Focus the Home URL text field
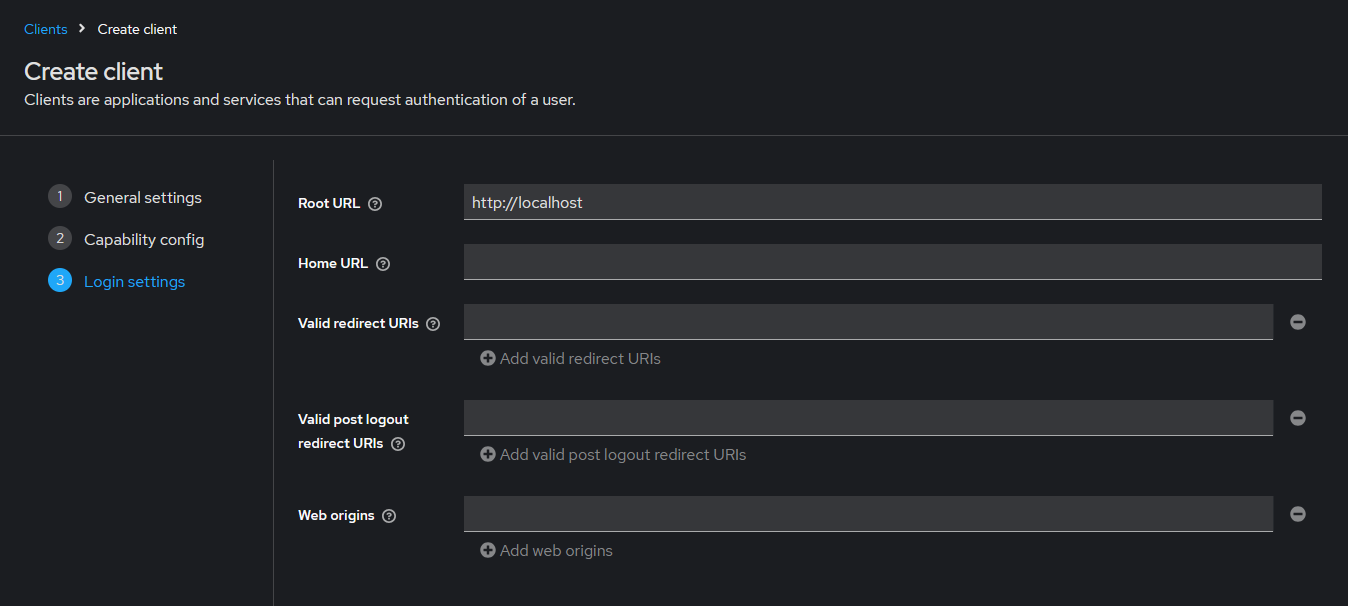This screenshot has width=1348, height=606. pos(892,262)
